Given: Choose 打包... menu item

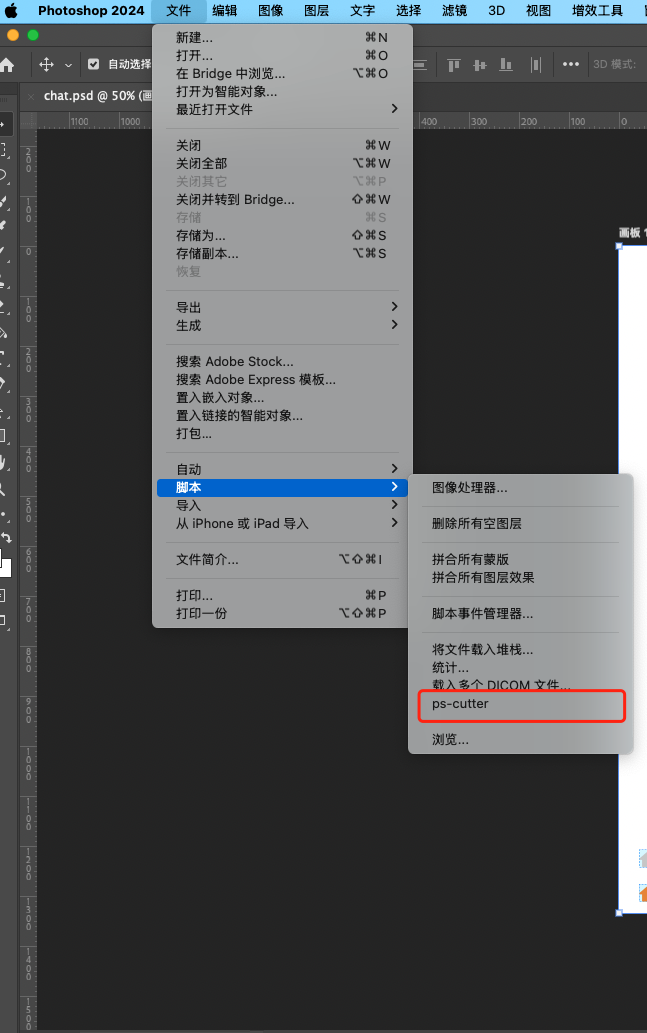Looking at the screenshot, I should click(x=282, y=433).
